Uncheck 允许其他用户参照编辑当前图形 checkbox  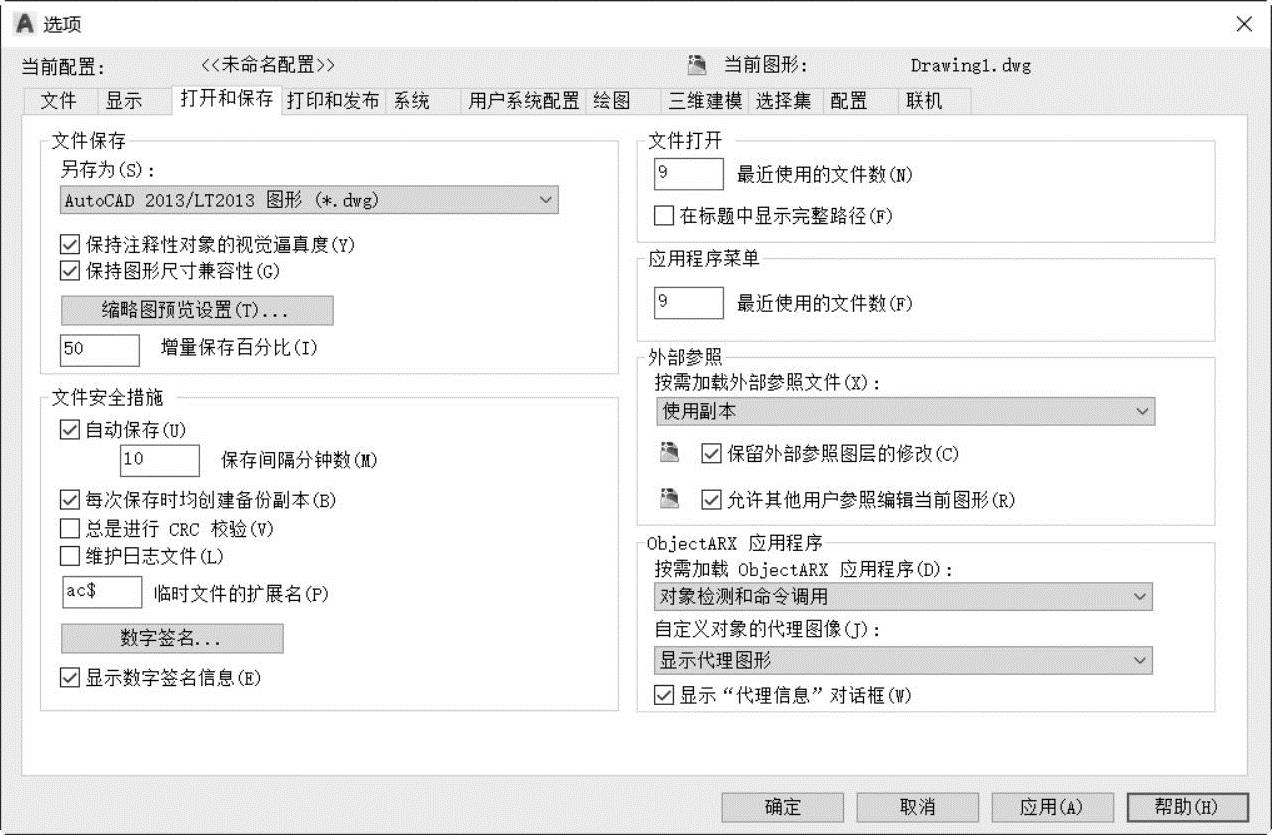(711, 499)
